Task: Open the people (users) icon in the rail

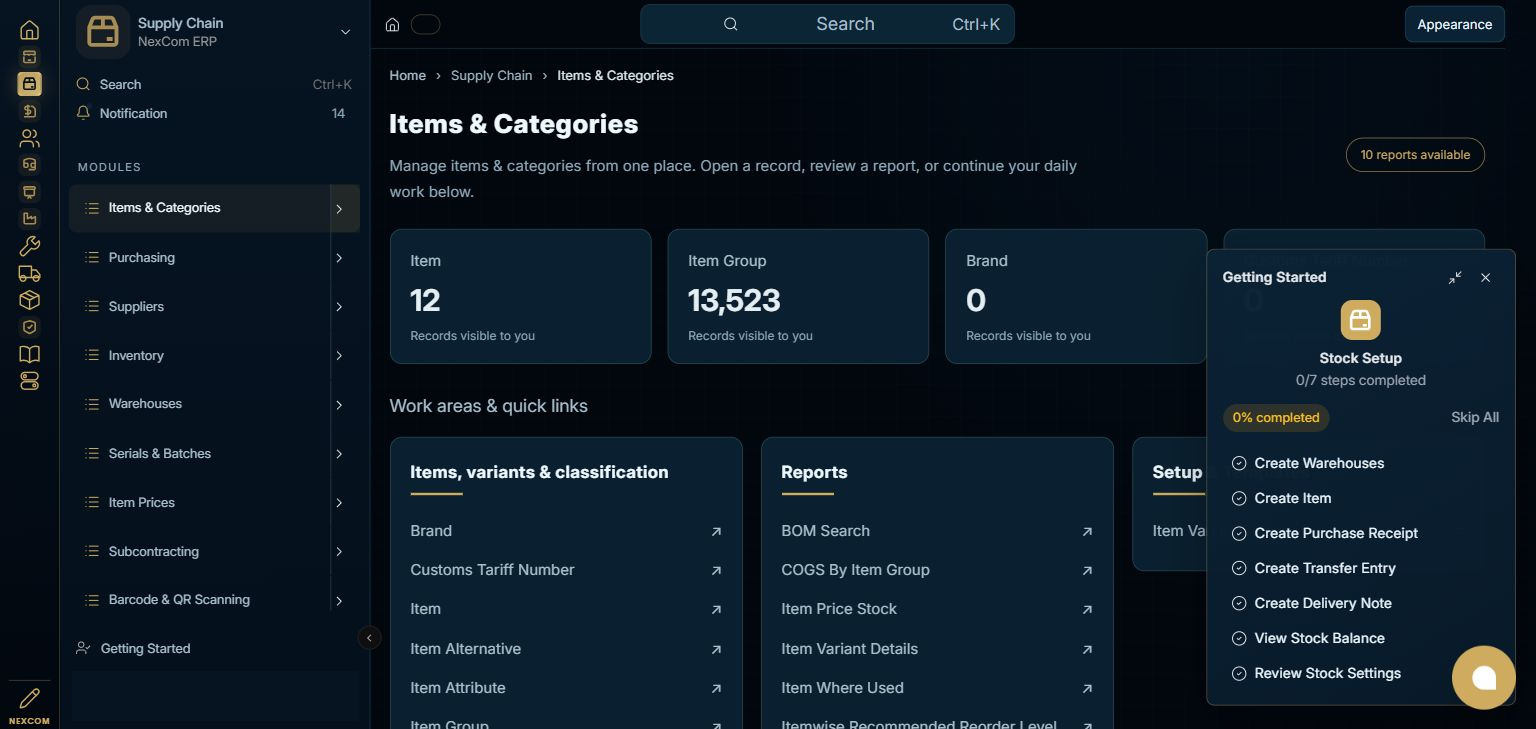Action: click(29, 138)
